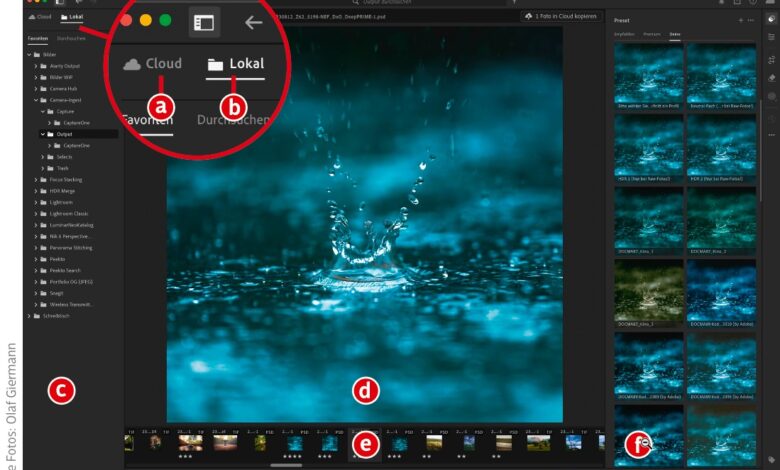Click the small Cloud icon tab at top left
This screenshot has height=470, width=780.
[x=40, y=17]
